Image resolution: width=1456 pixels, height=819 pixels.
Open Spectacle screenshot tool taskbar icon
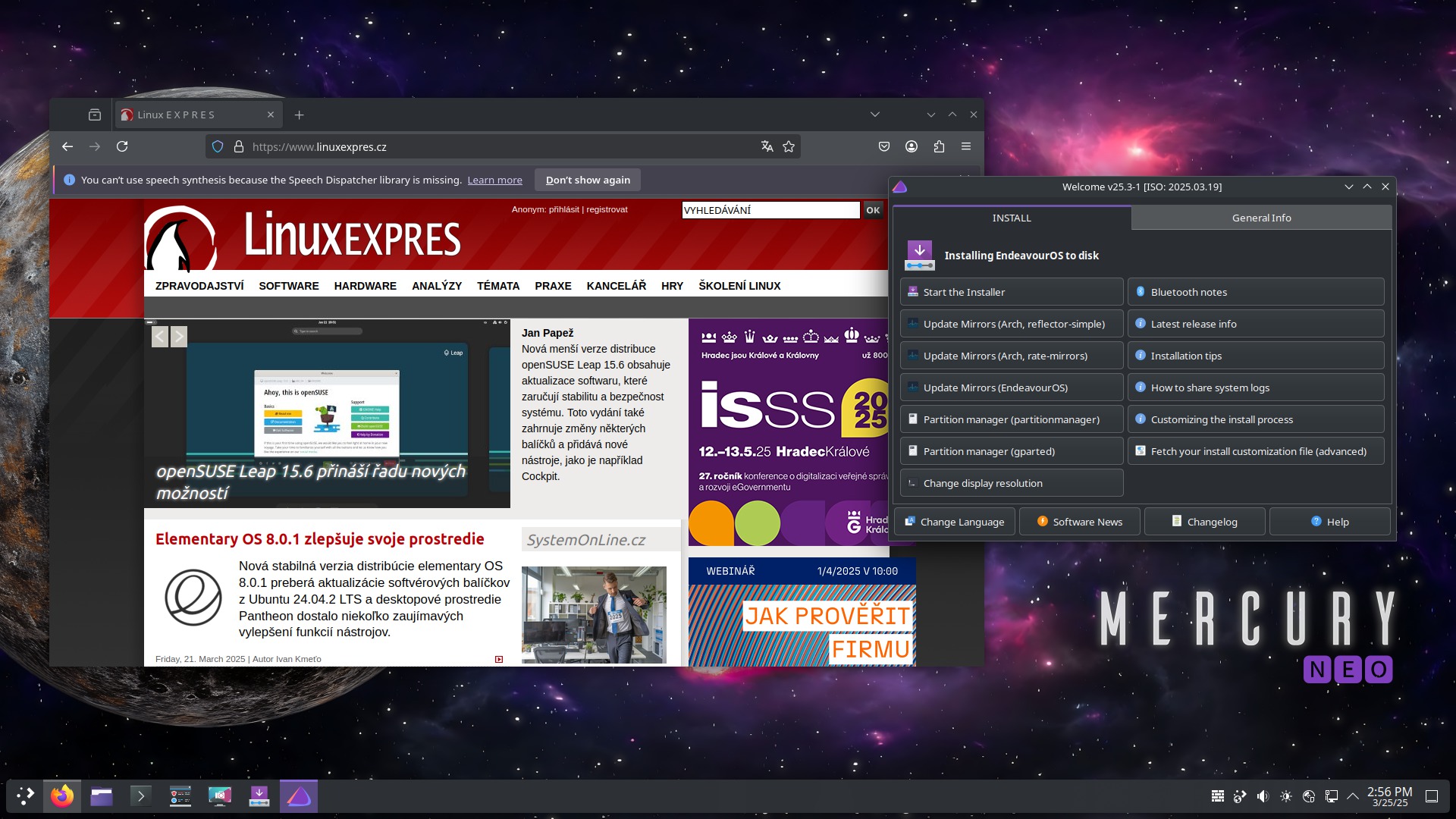click(220, 795)
